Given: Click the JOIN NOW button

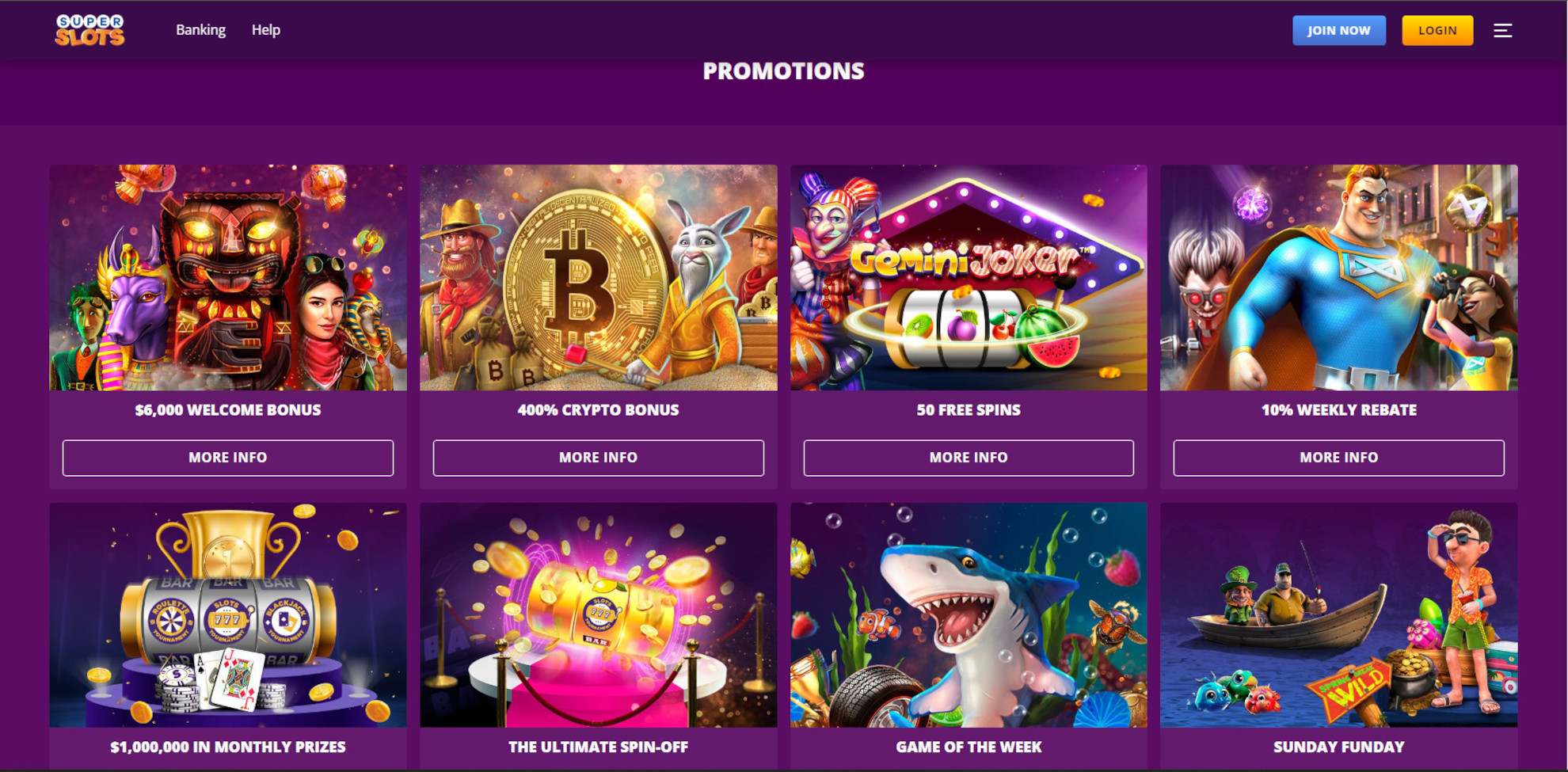Looking at the screenshot, I should click(1339, 30).
